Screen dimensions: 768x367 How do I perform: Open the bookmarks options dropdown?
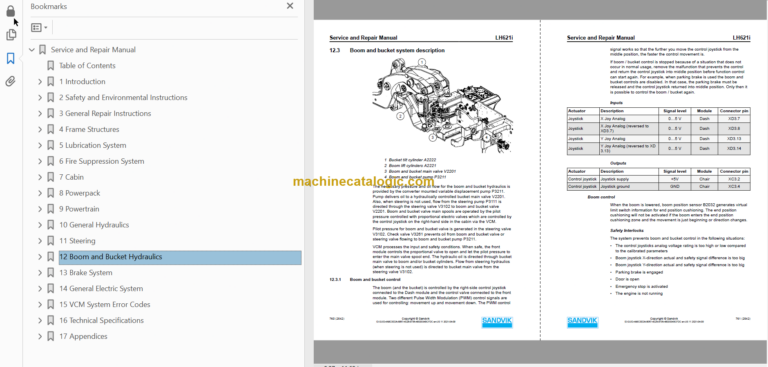coord(39,27)
